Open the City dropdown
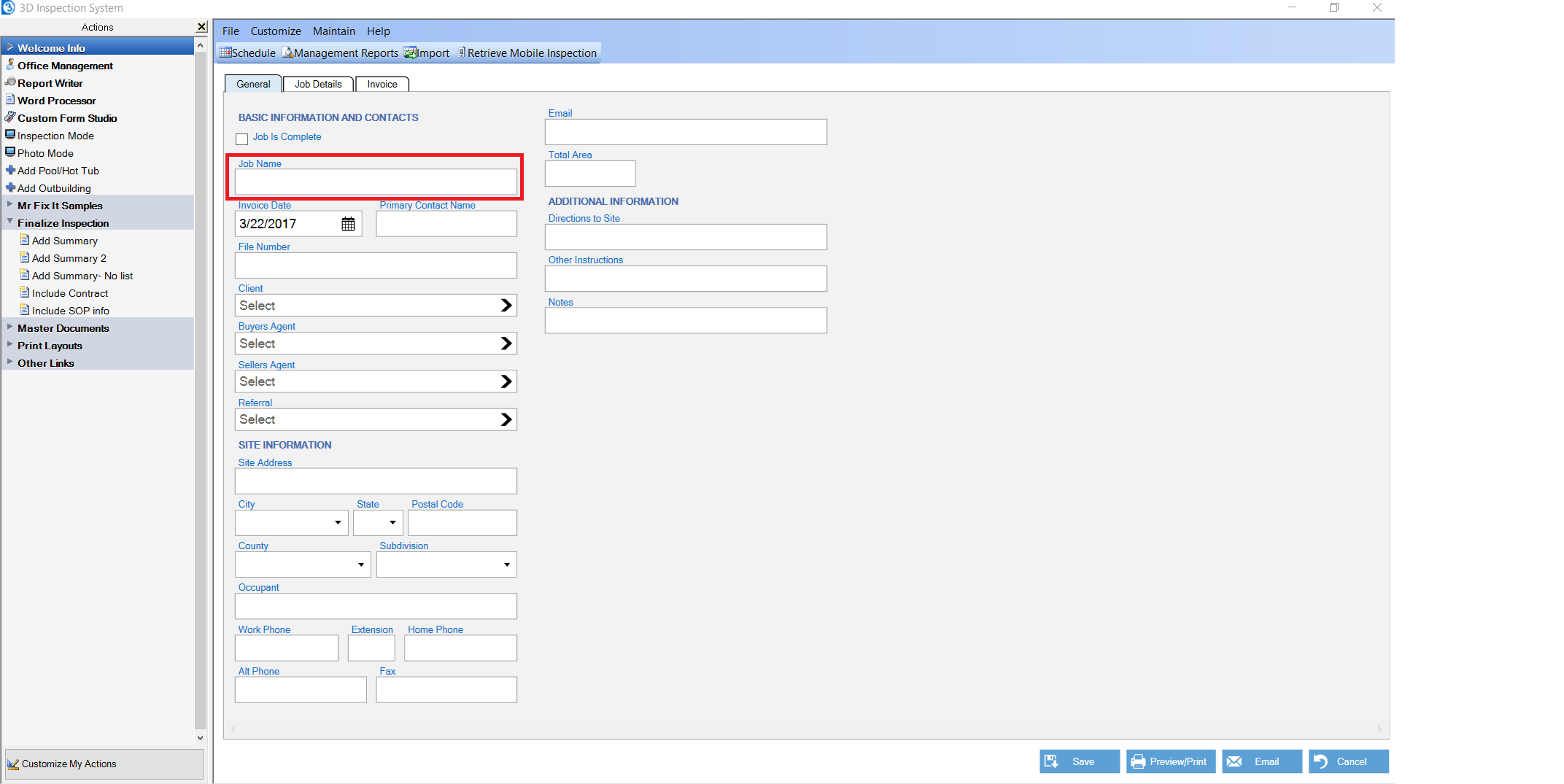This screenshot has height=784, width=1564. pos(338,522)
